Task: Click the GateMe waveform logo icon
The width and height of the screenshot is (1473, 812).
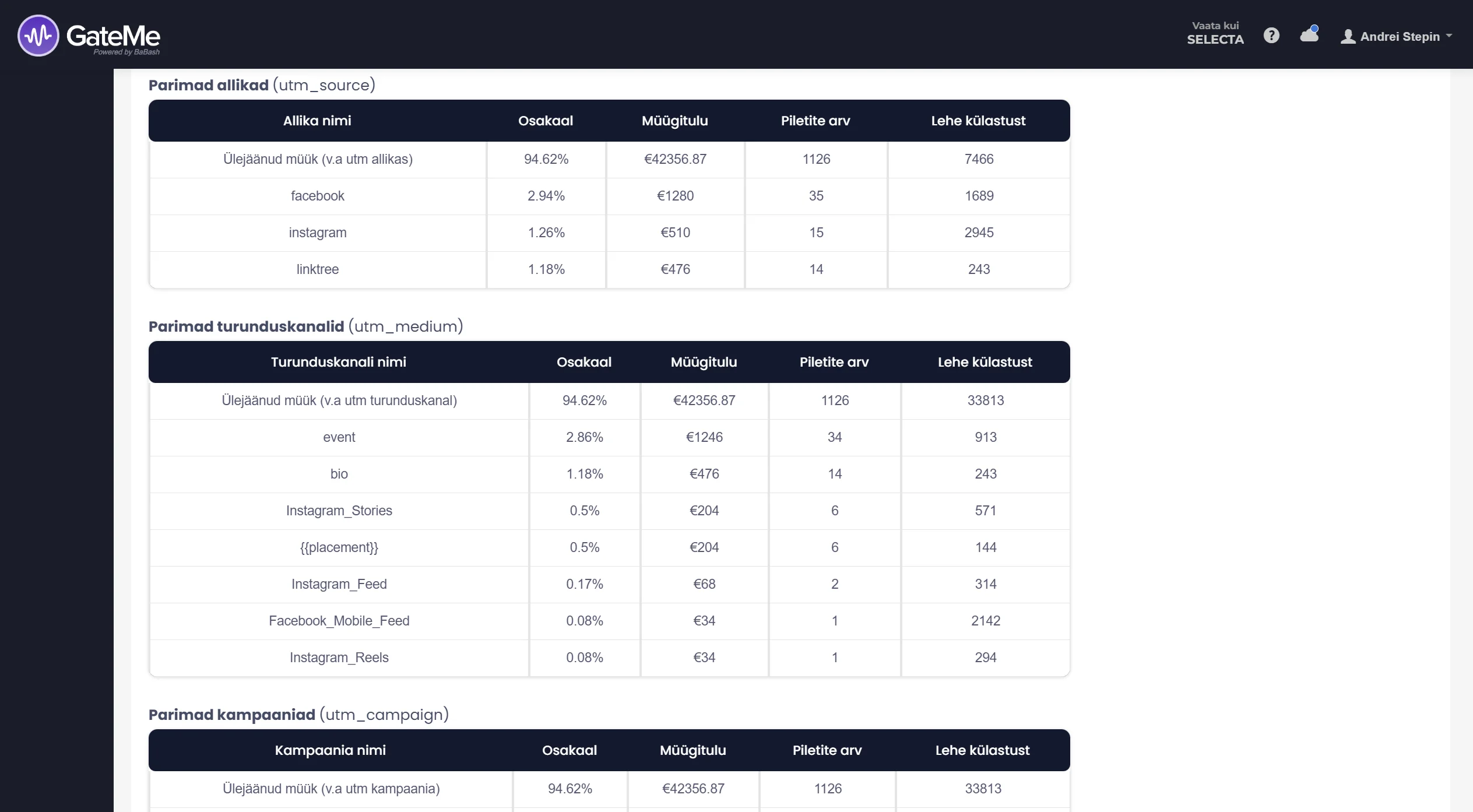Action: point(38,36)
